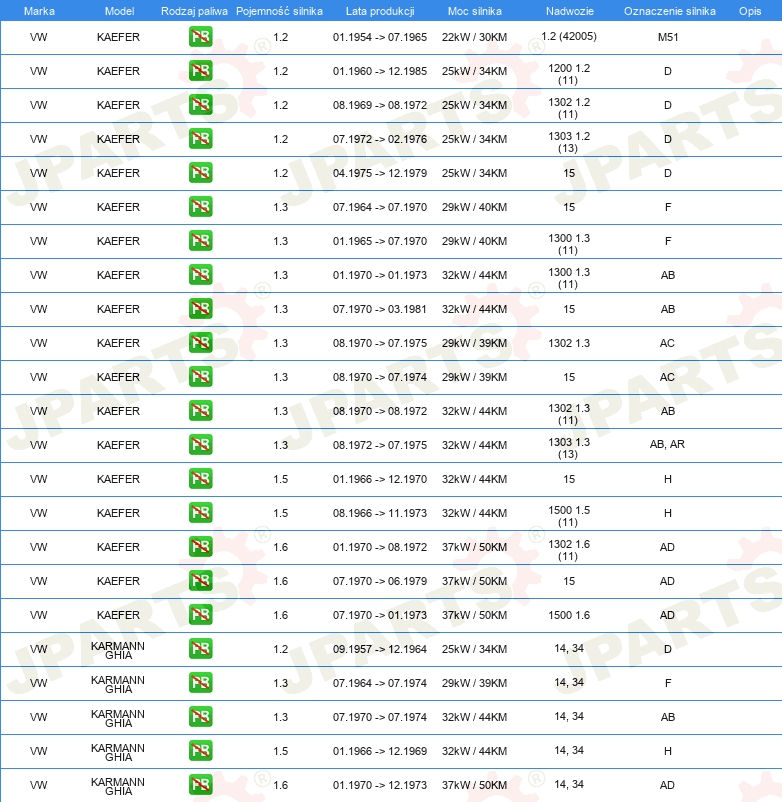Image resolution: width=782 pixels, height=802 pixels.
Task: Click the Model column header
Action: click(119, 11)
